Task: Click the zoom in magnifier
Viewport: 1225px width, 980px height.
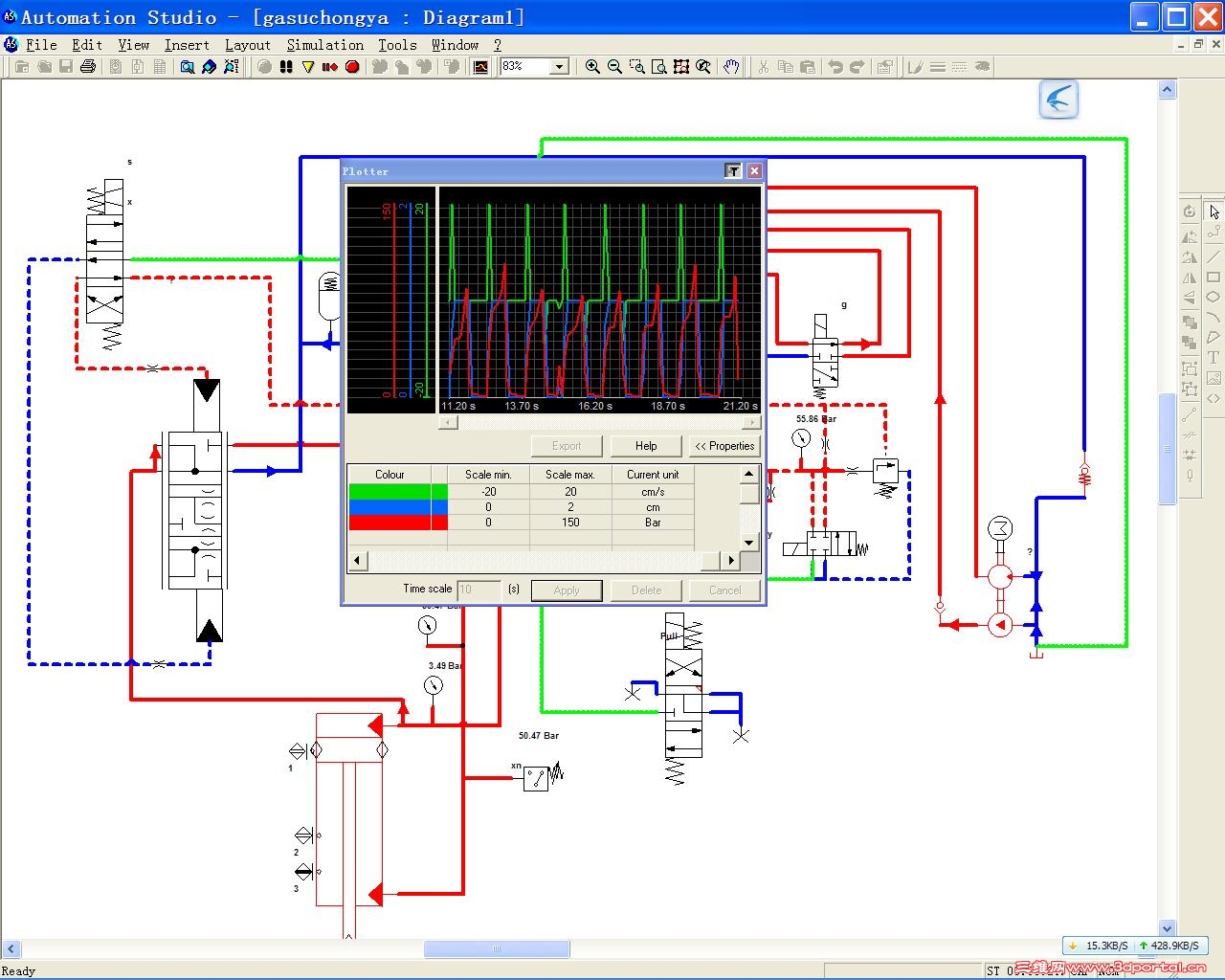Action: point(592,67)
